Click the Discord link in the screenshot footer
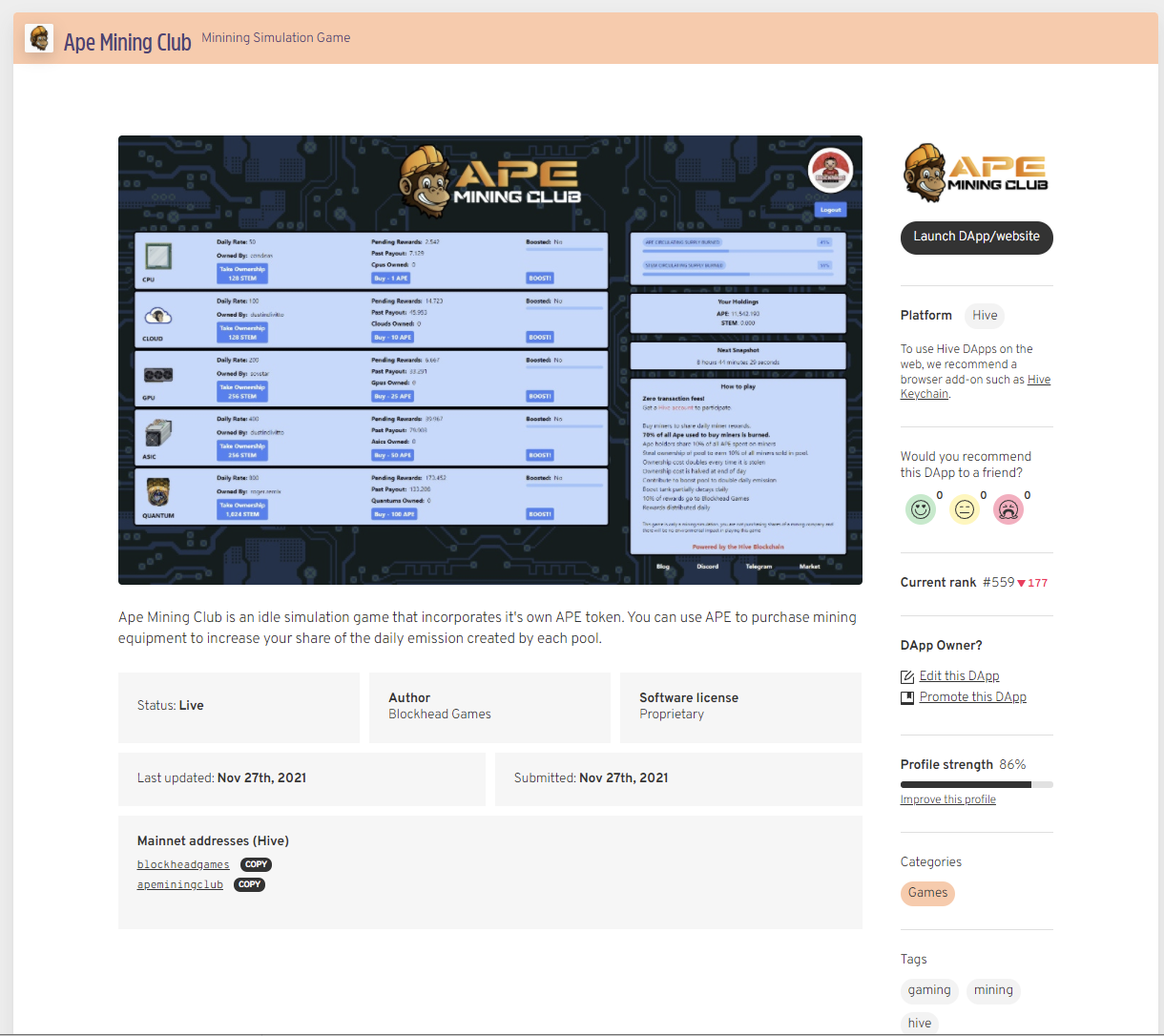Viewport: 1164px width, 1036px height. (708, 567)
